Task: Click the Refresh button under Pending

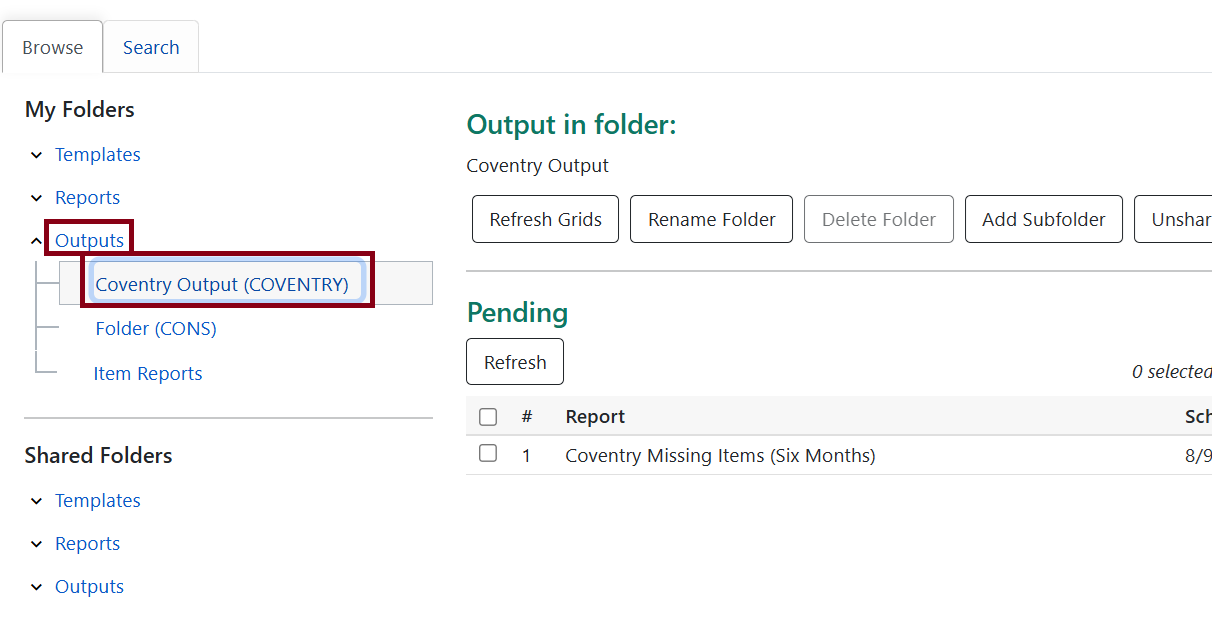Action: pyautogui.click(x=514, y=361)
